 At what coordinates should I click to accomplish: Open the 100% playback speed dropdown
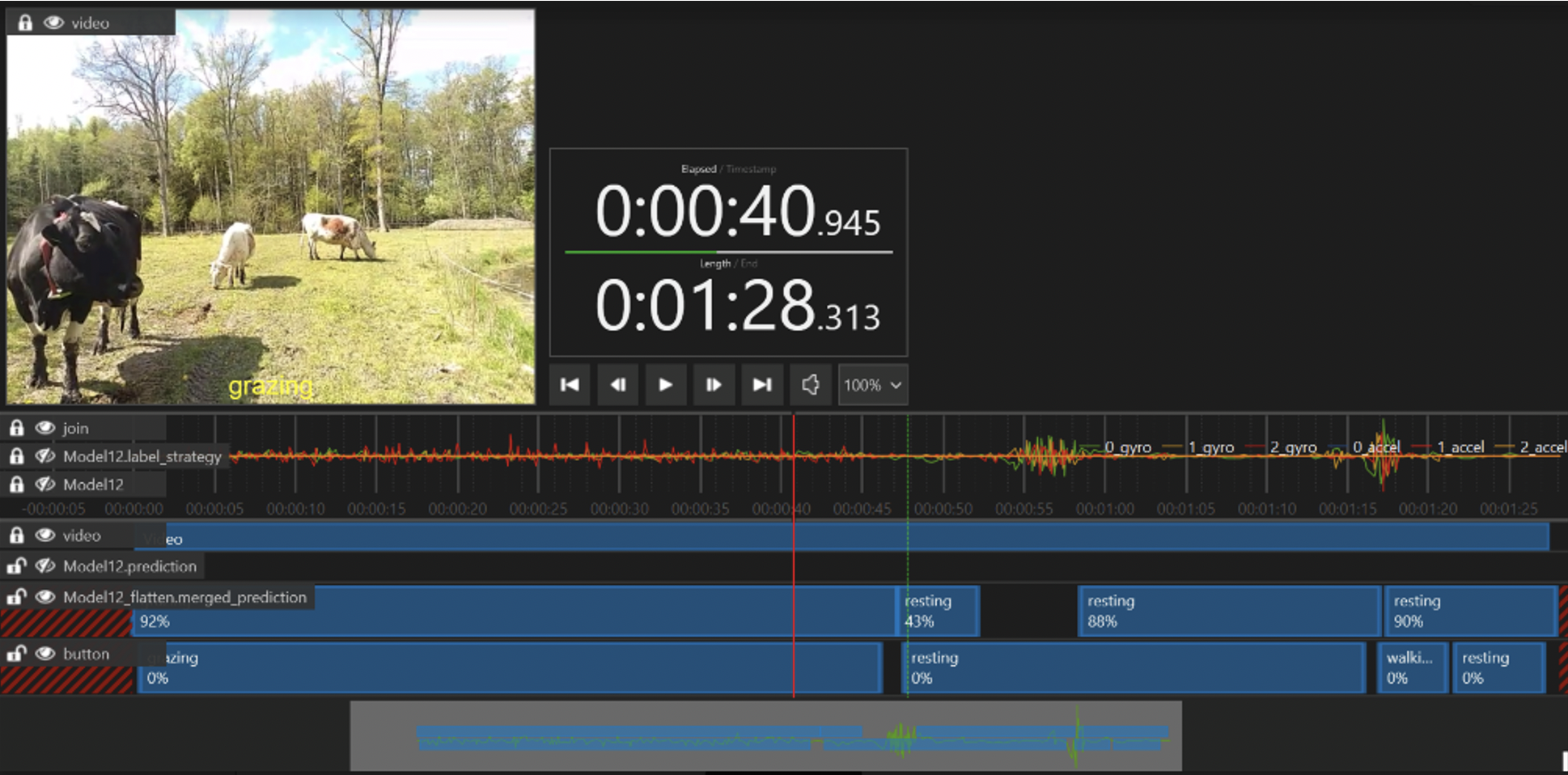pyautogui.click(x=872, y=385)
